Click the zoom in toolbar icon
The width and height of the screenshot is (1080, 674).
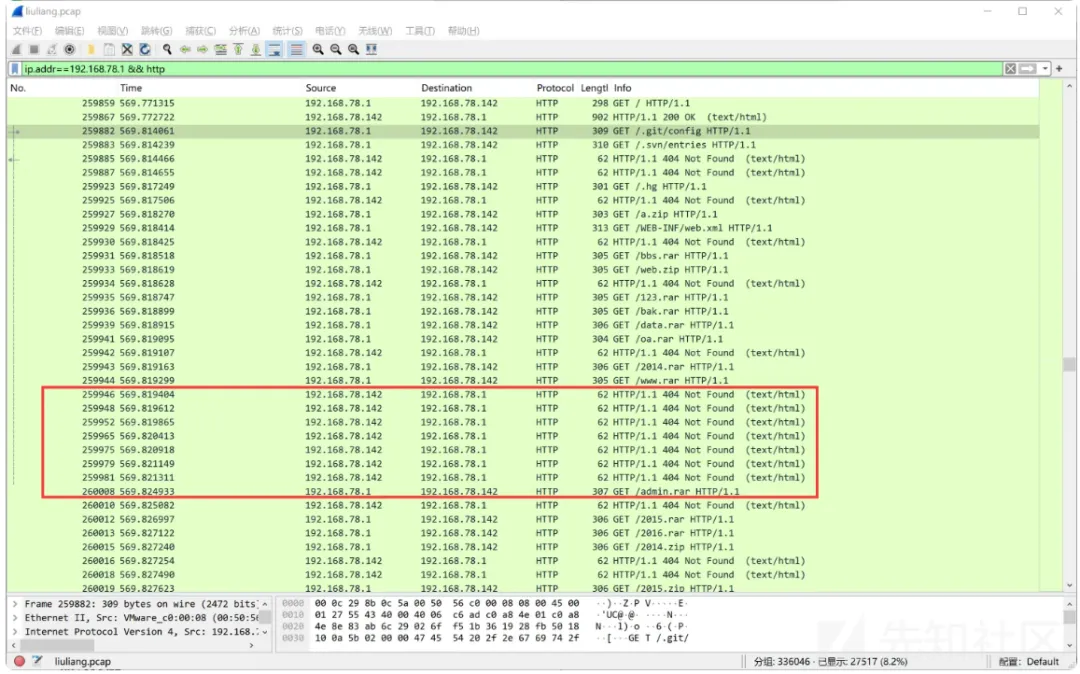(318, 49)
